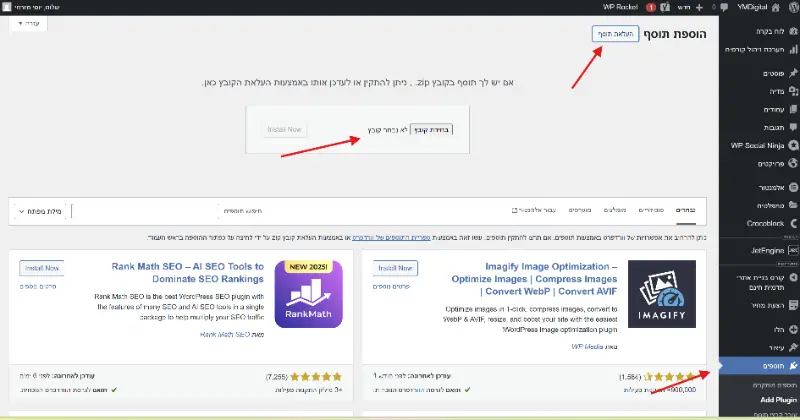Open Hello (הלו) plus-circle icon

point(793,329)
